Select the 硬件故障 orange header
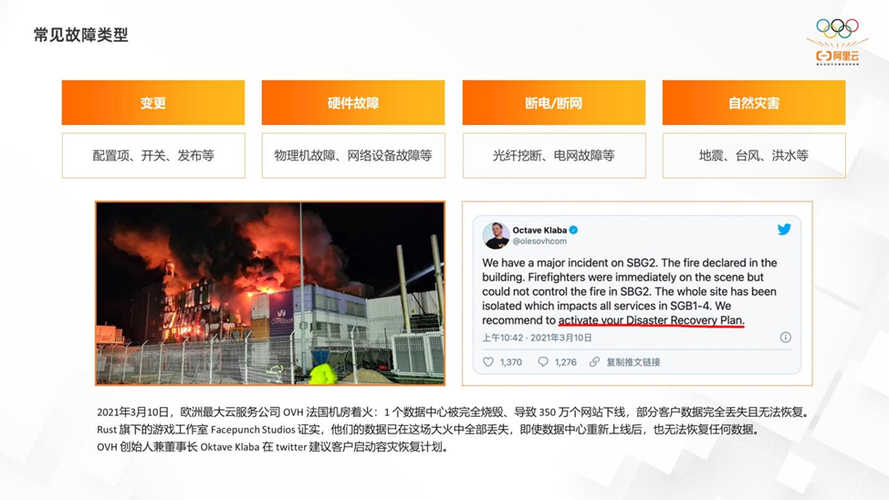Screen dimensions: 889x500 [353, 103]
